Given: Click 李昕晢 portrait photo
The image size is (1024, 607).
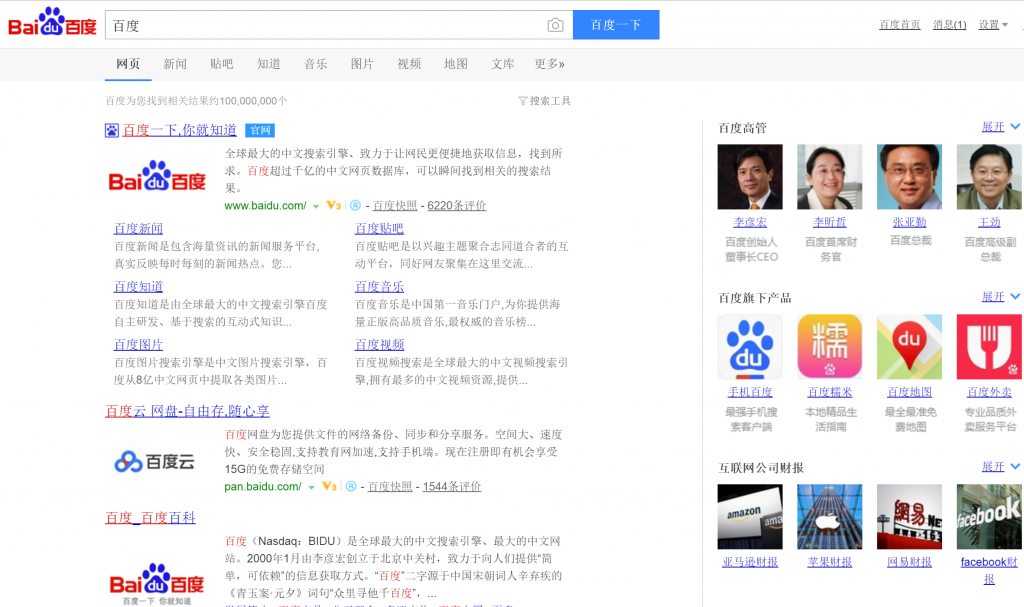Looking at the screenshot, I should [829, 177].
